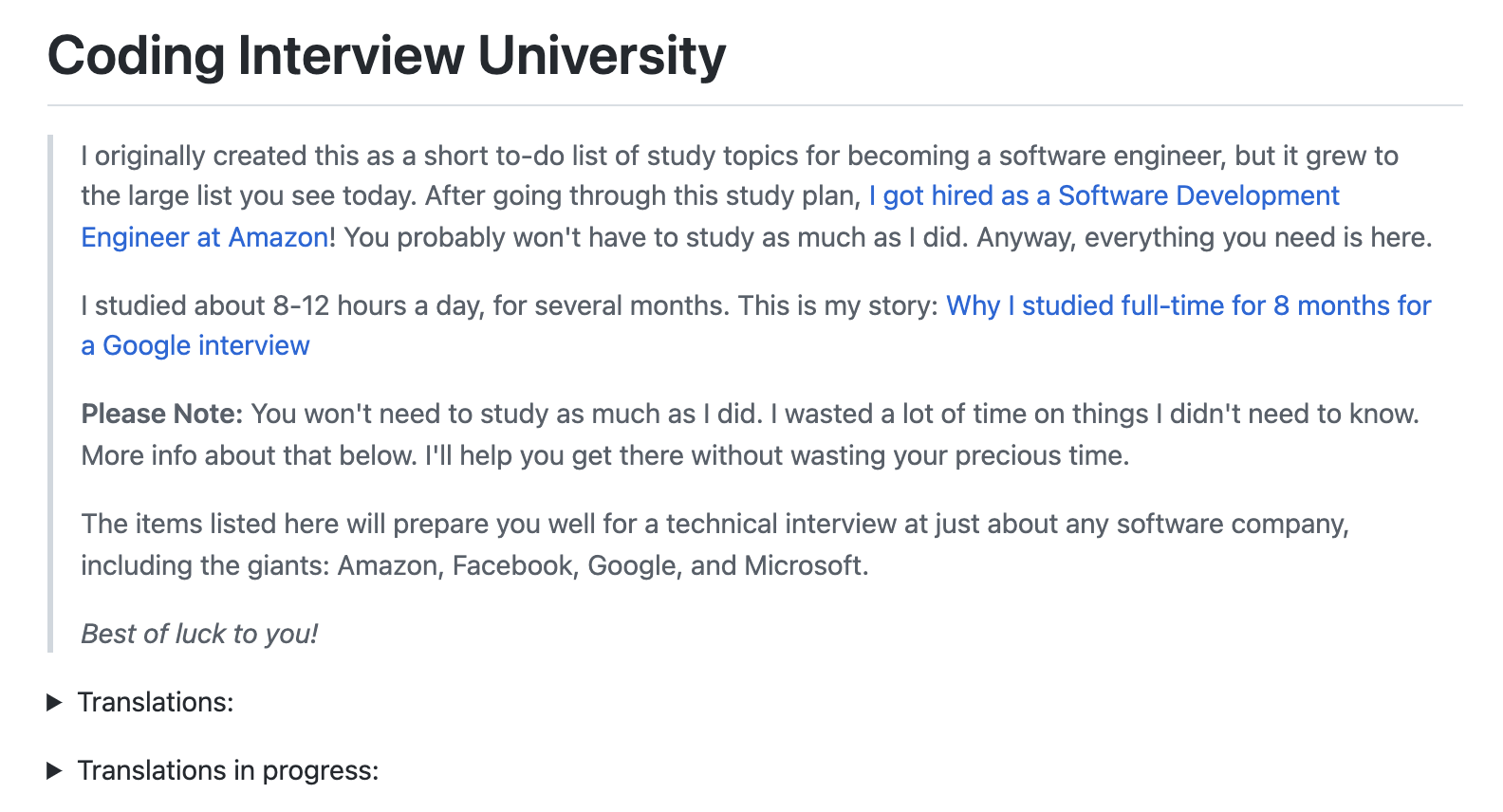The image size is (1503, 812).
Task: Click the Coding Interview University heading
Action: 386,56
